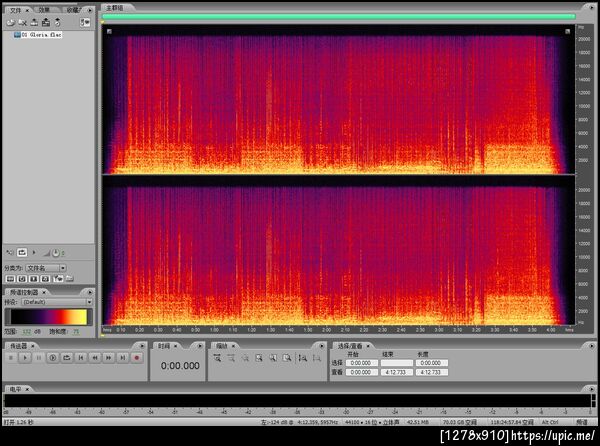Click the level meter bar
Screen dimensions: 600x446
(x=297, y=401)
